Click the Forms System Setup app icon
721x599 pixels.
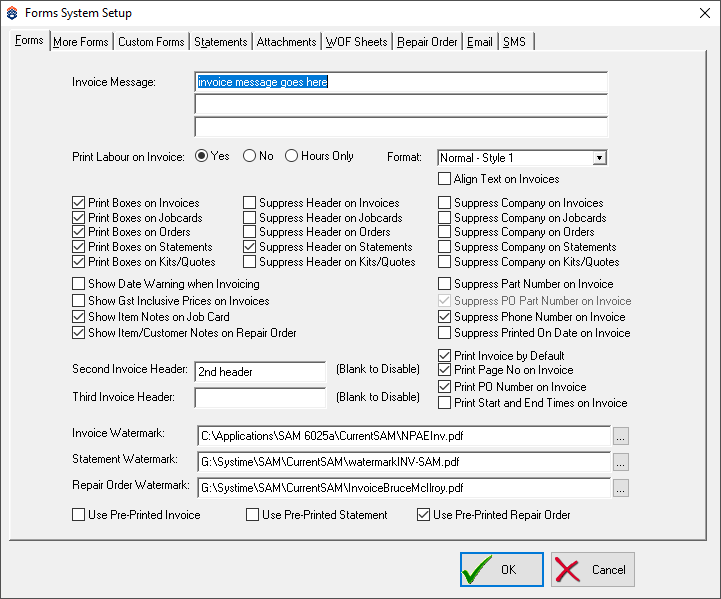click(12, 13)
